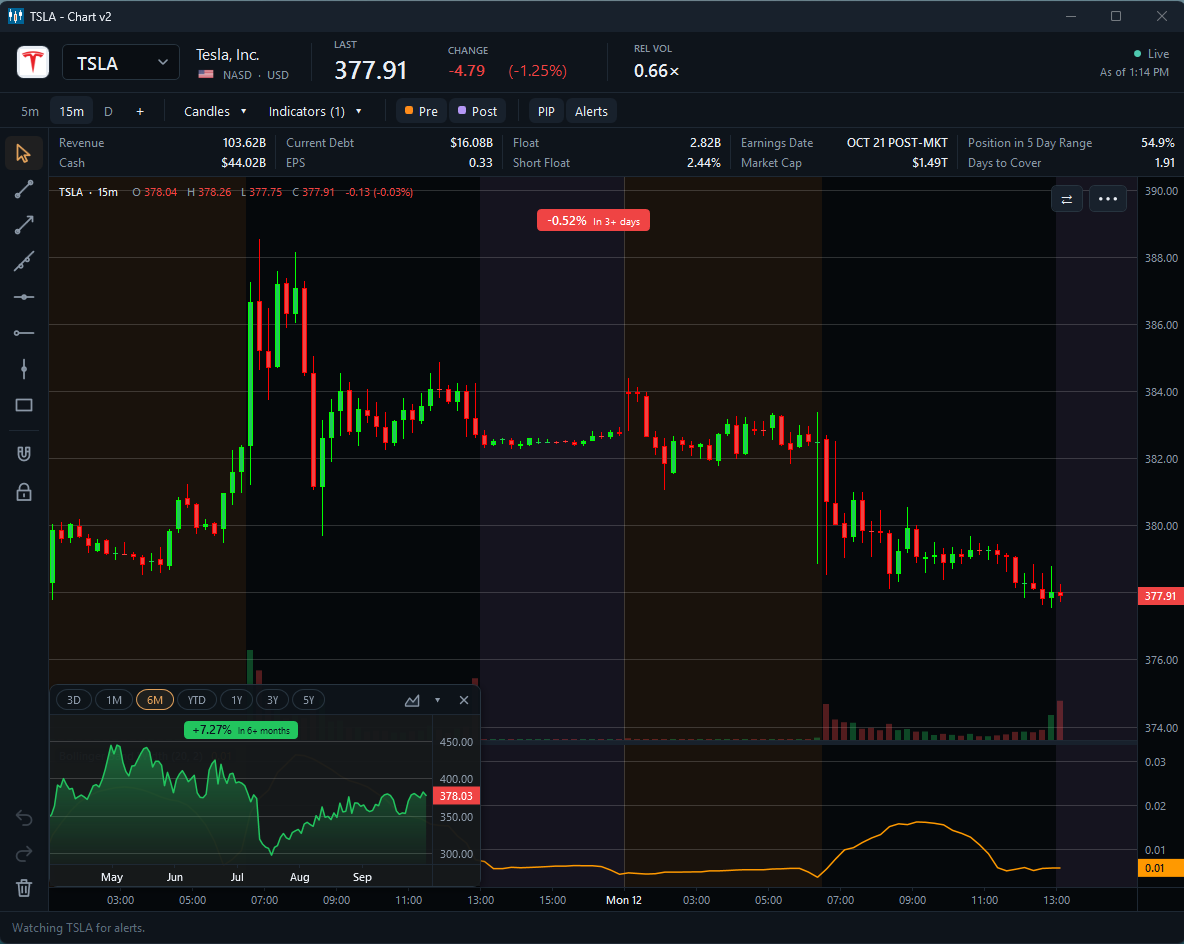
Task: Click the -0.52% in 3+ days badge
Action: 594,221
